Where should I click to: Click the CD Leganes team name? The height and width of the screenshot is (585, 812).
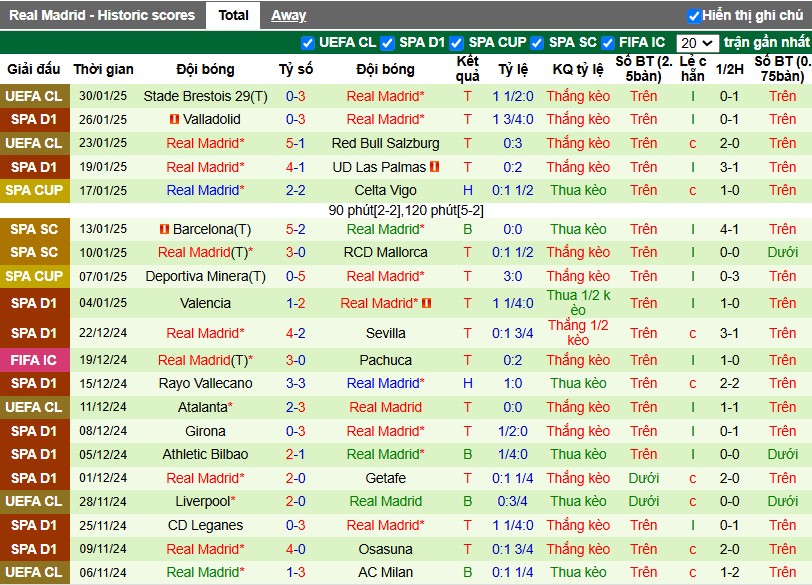206,525
